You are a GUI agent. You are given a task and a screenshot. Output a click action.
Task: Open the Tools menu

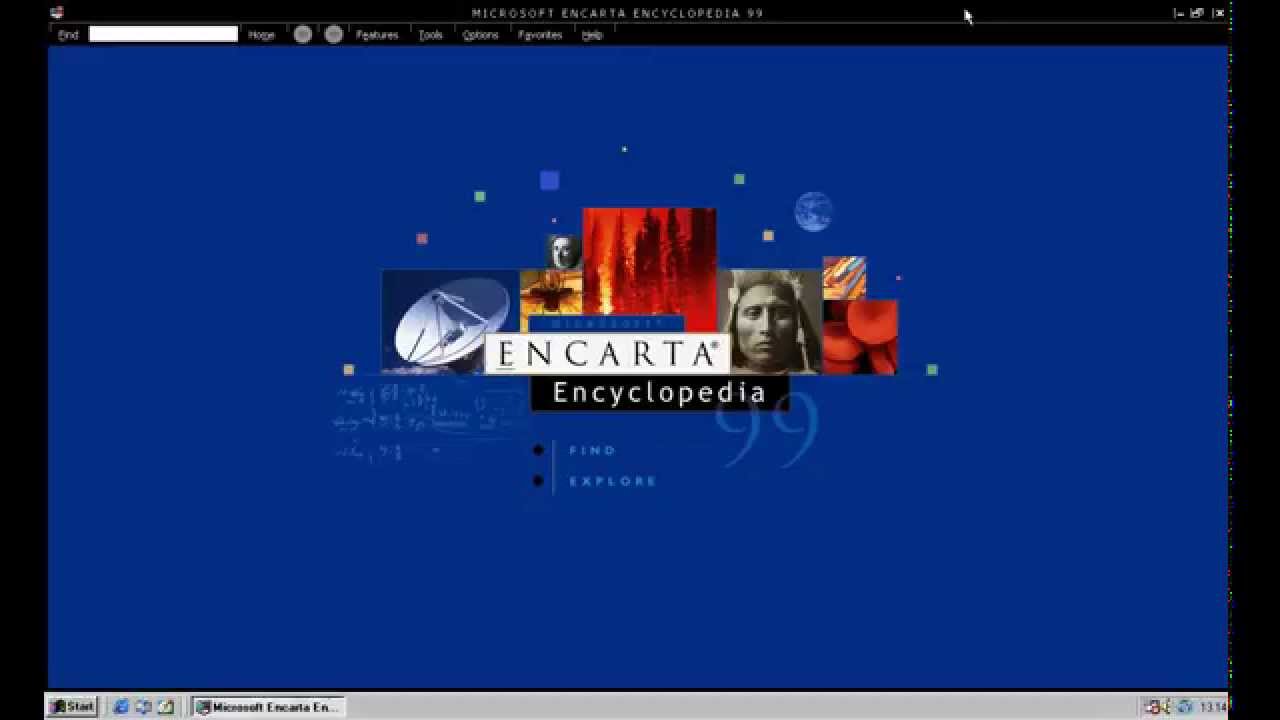click(x=431, y=35)
